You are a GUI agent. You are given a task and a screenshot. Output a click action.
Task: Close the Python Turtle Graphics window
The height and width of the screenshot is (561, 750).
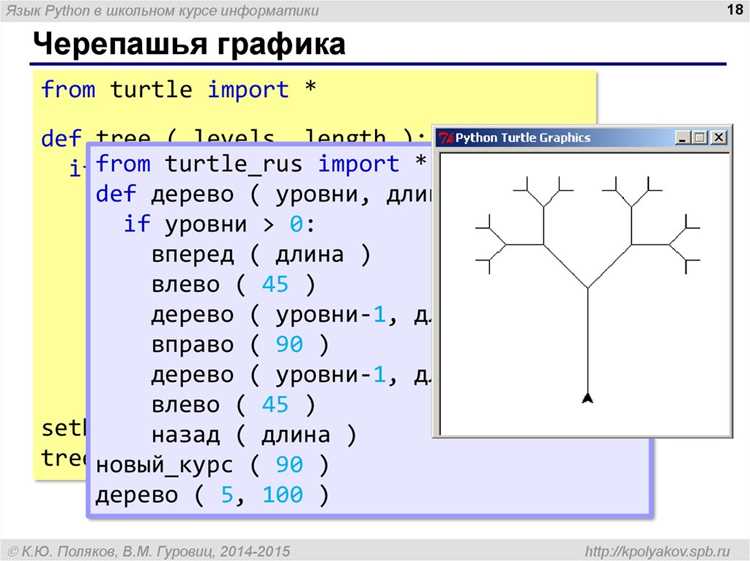[x=718, y=138]
